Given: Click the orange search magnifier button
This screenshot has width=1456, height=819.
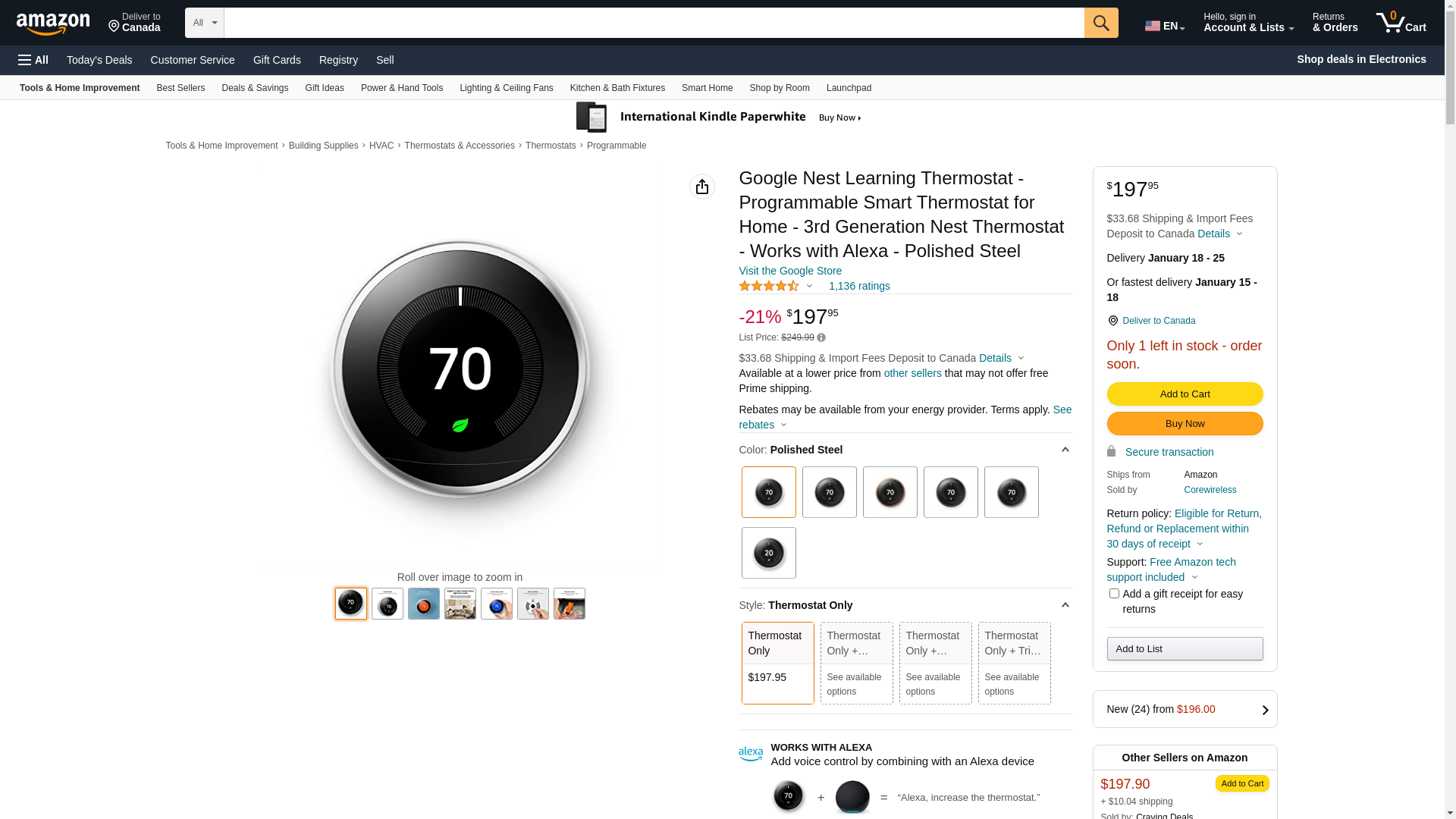Looking at the screenshot, I should click(x=1100, y=23).
